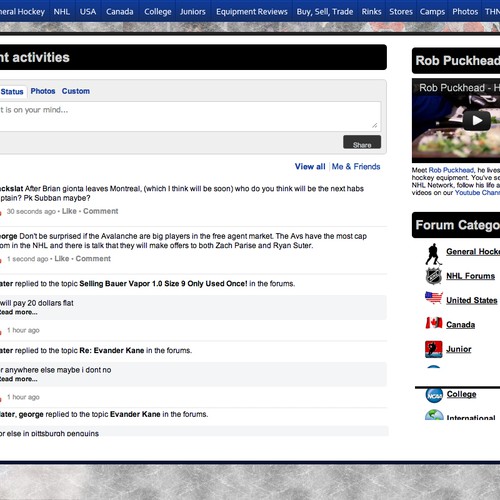Click the United States flag icon
The width and height of the screenshot is (500, 500).
click(x=434, y=297)
